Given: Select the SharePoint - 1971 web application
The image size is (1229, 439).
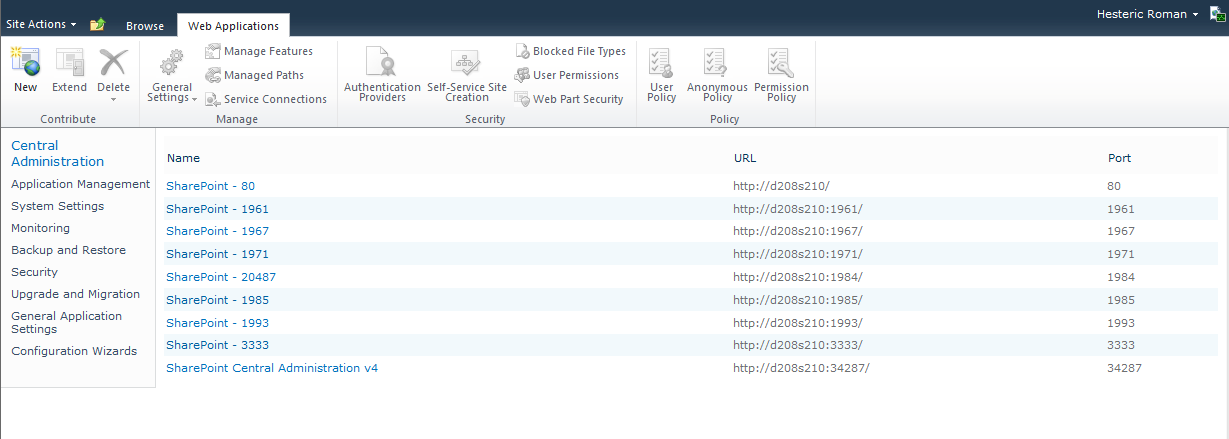Looking at the screenshot, I should (217, 254).
